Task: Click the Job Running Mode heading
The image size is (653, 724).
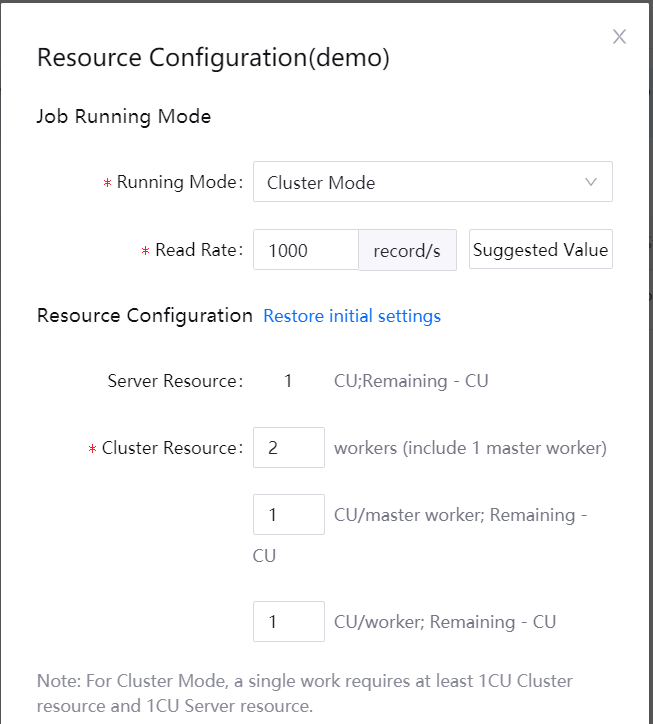Action: [124, 116]
